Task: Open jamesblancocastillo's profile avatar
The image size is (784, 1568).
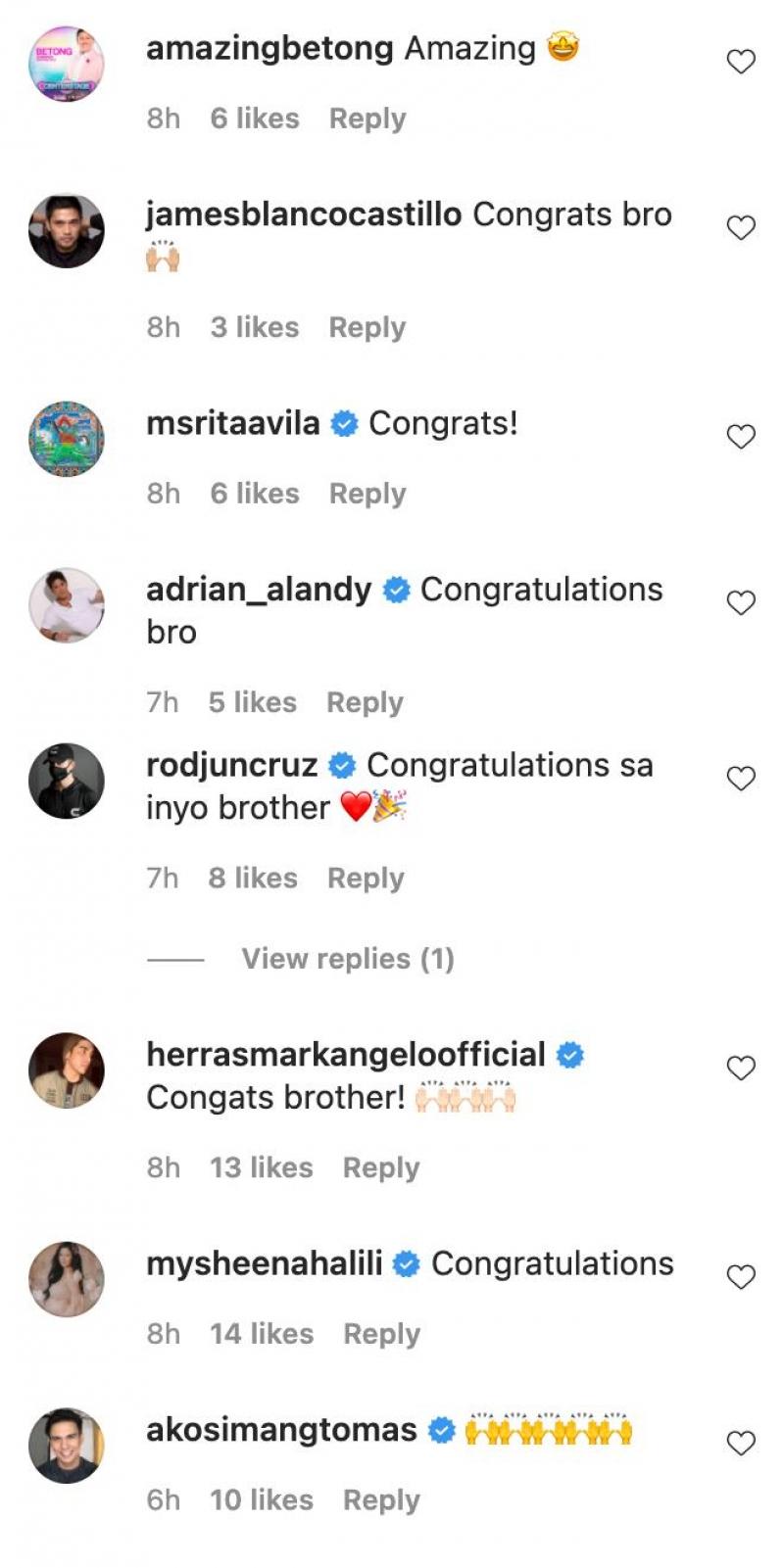Action: coord(67,231)
